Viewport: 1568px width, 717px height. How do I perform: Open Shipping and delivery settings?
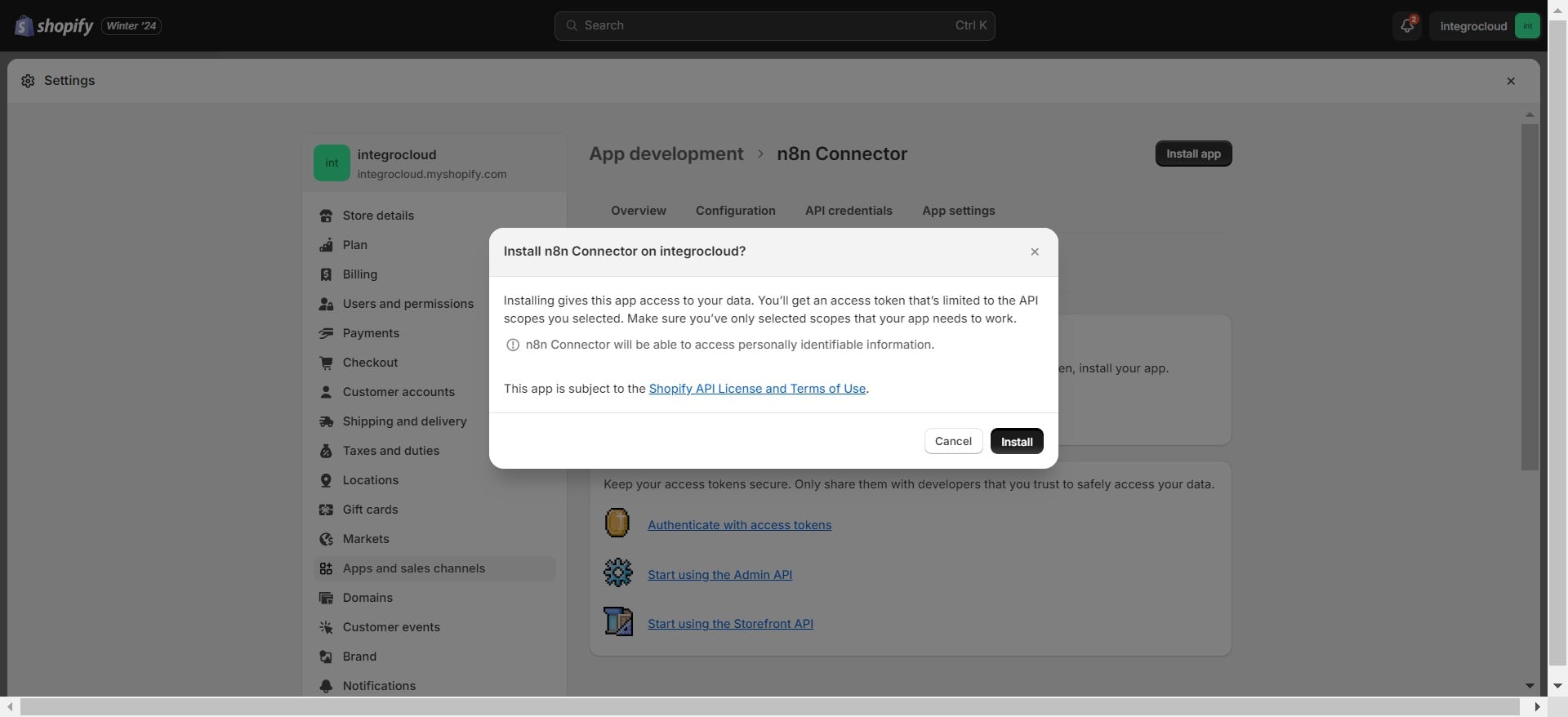click(x=434, y=421)
